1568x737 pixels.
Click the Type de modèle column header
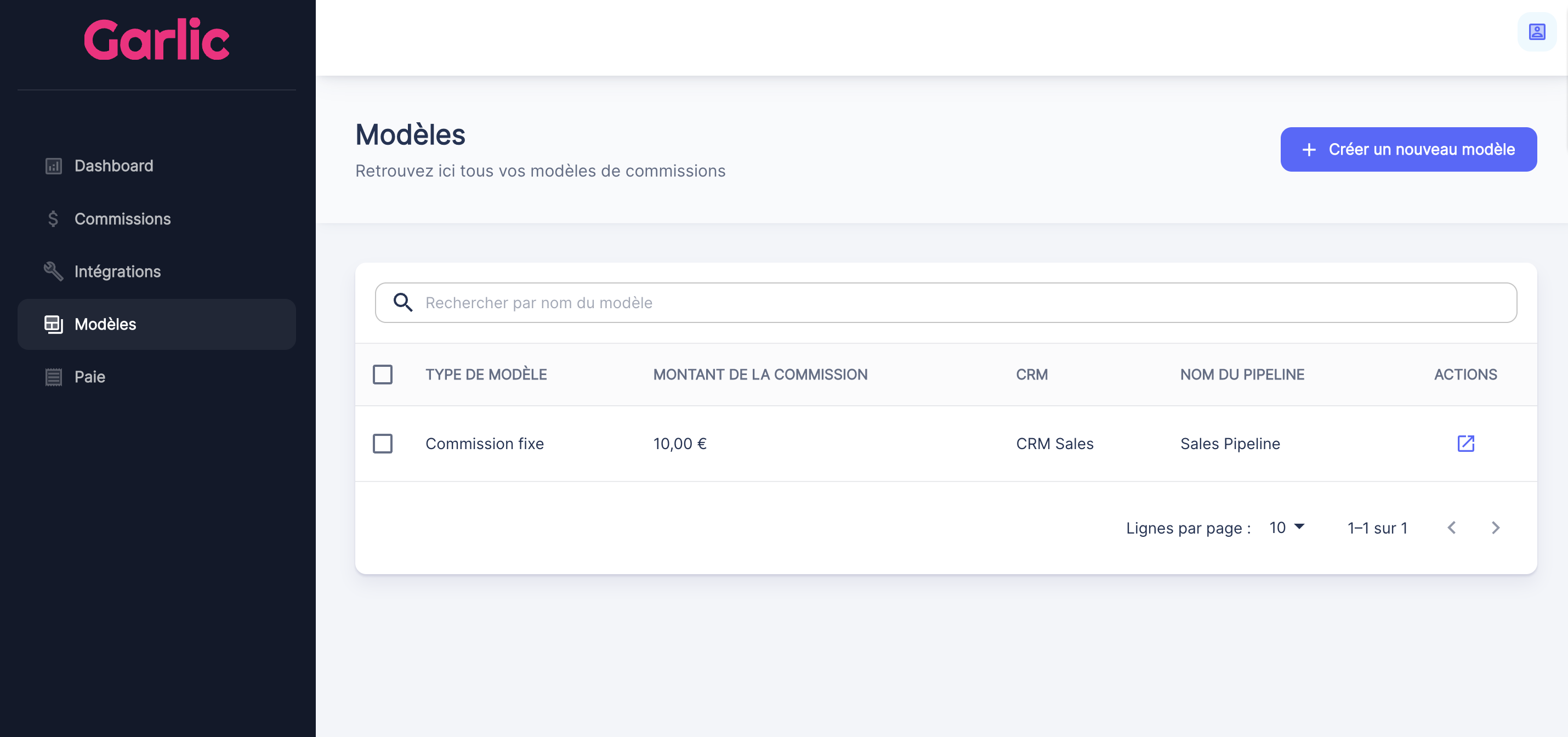coord(486,375)
